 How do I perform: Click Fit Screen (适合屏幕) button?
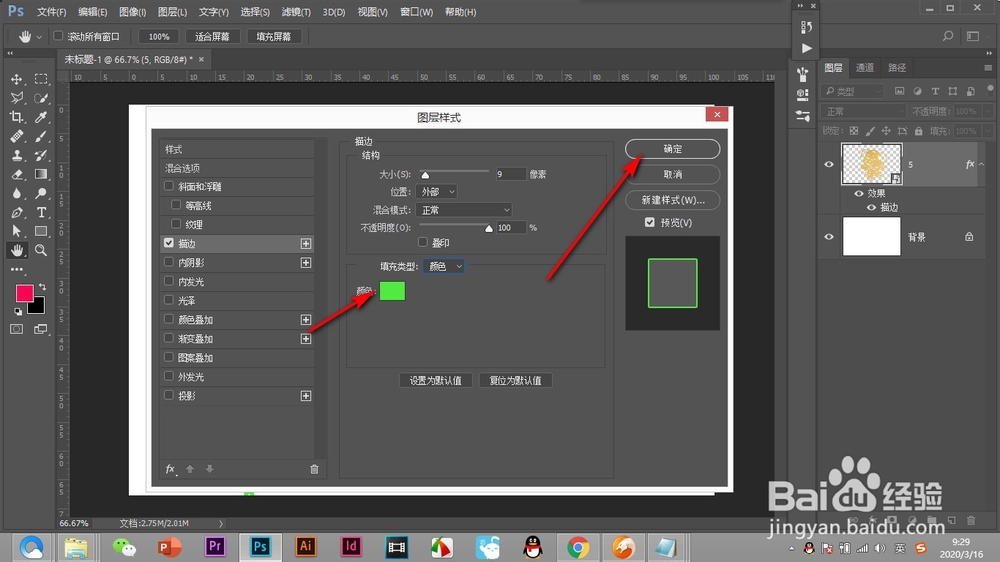pyautogui.click(x=212, y=36)
